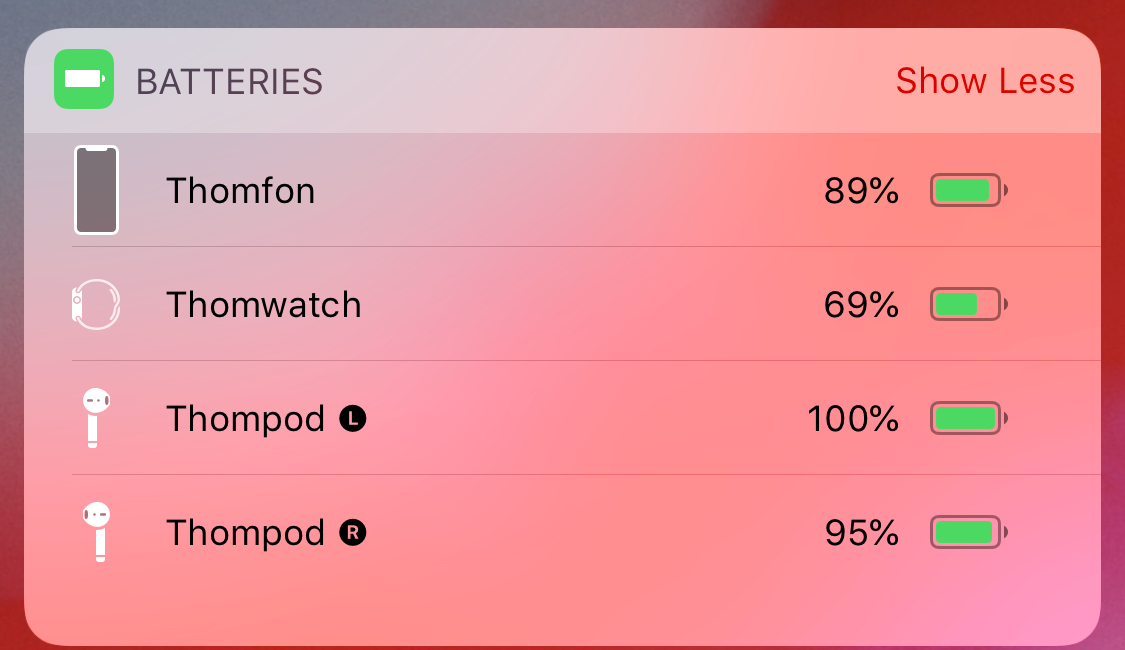Select the full battery icon for left Thompod
This screenshot has height=650, width=1125.
(967, 418)
